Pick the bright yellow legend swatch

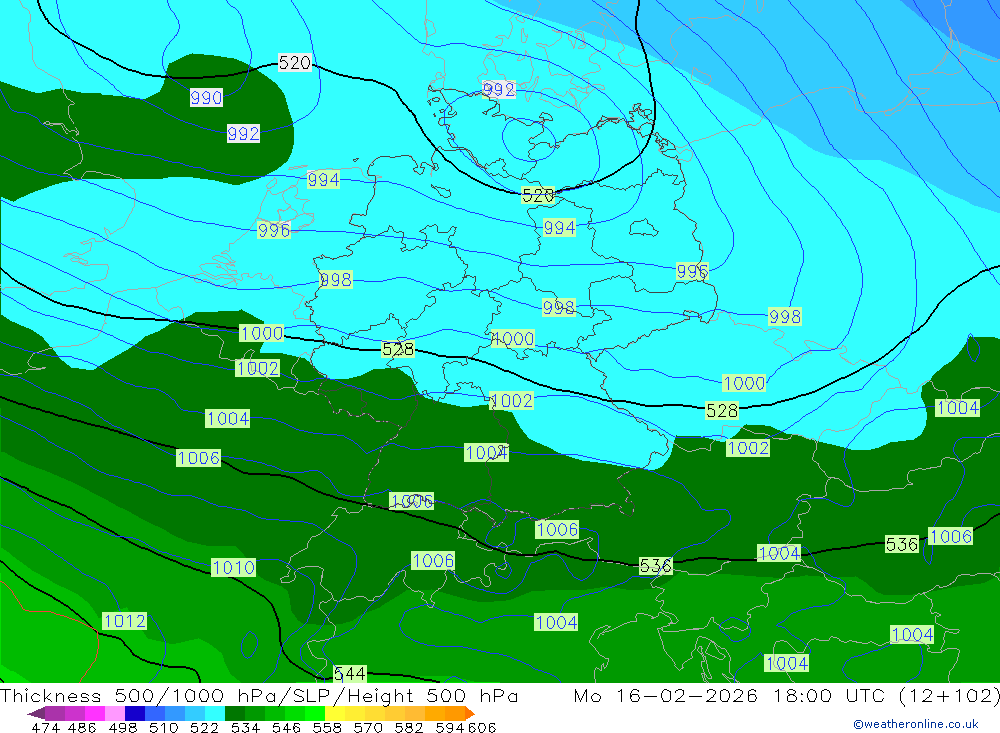pyautogui.click(x=335, y=713)
